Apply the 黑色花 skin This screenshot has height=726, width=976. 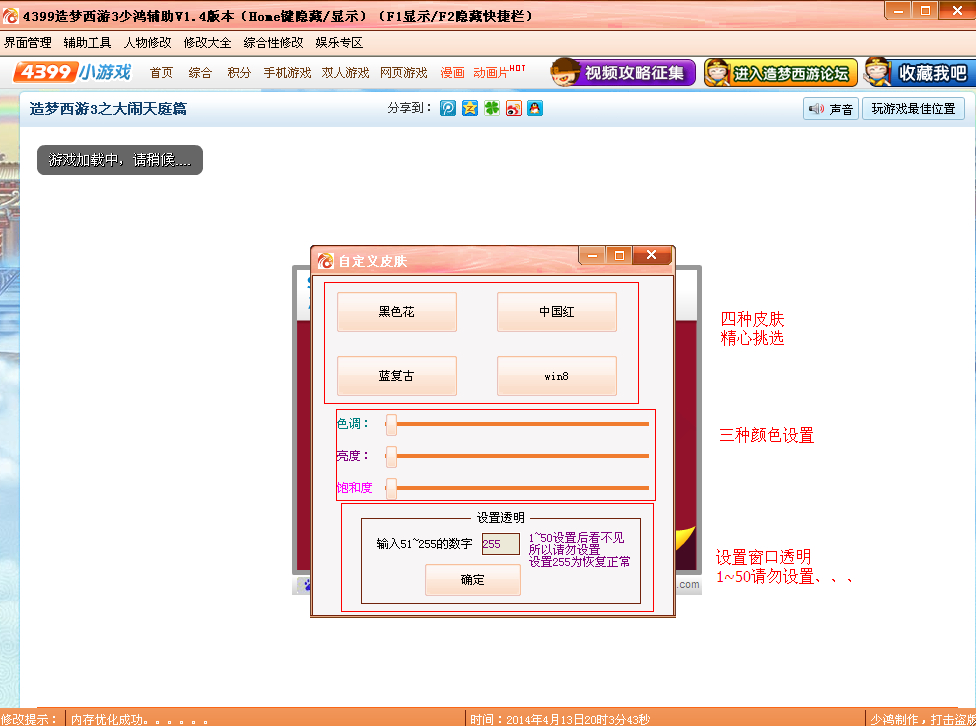[x=396, y=312]
